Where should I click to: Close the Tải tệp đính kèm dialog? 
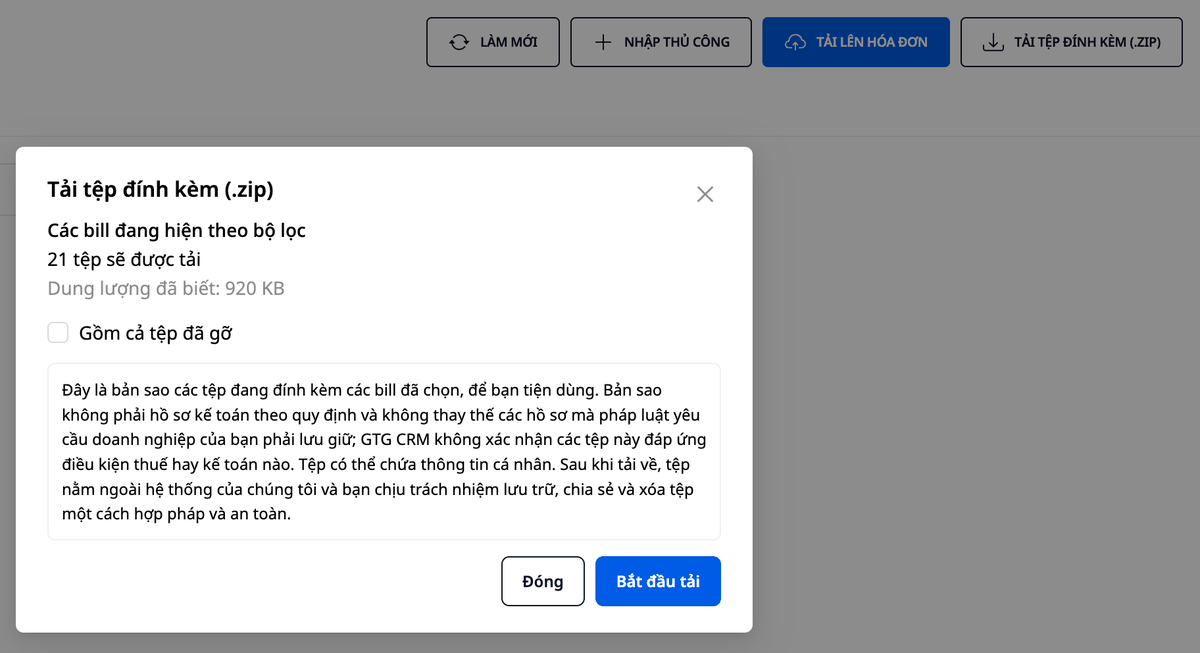(x=705, y=194)
